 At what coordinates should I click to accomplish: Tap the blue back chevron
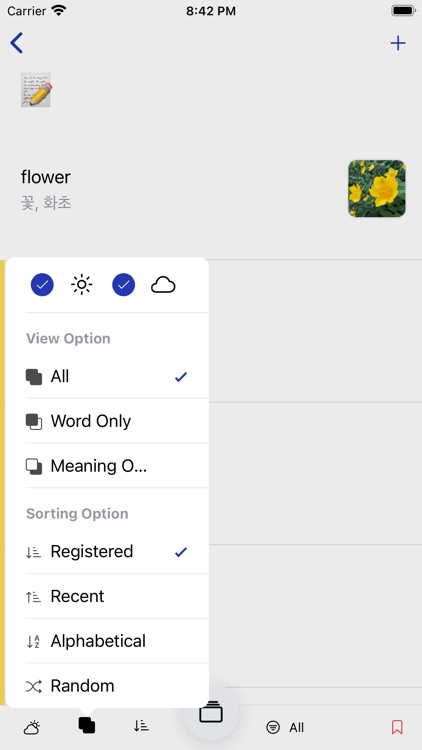click(16, 43)
